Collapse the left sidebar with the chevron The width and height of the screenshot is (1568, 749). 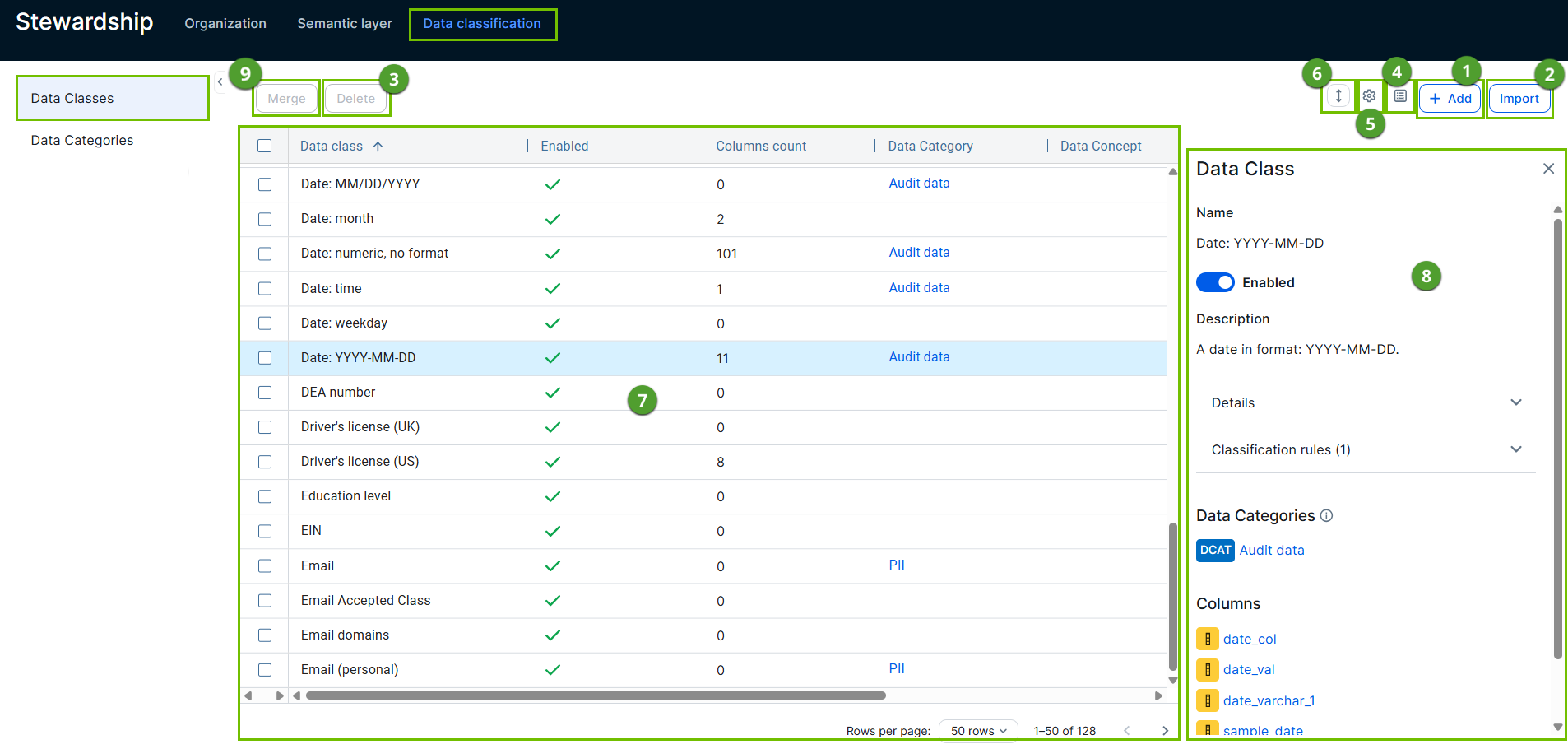coord(220,81)
